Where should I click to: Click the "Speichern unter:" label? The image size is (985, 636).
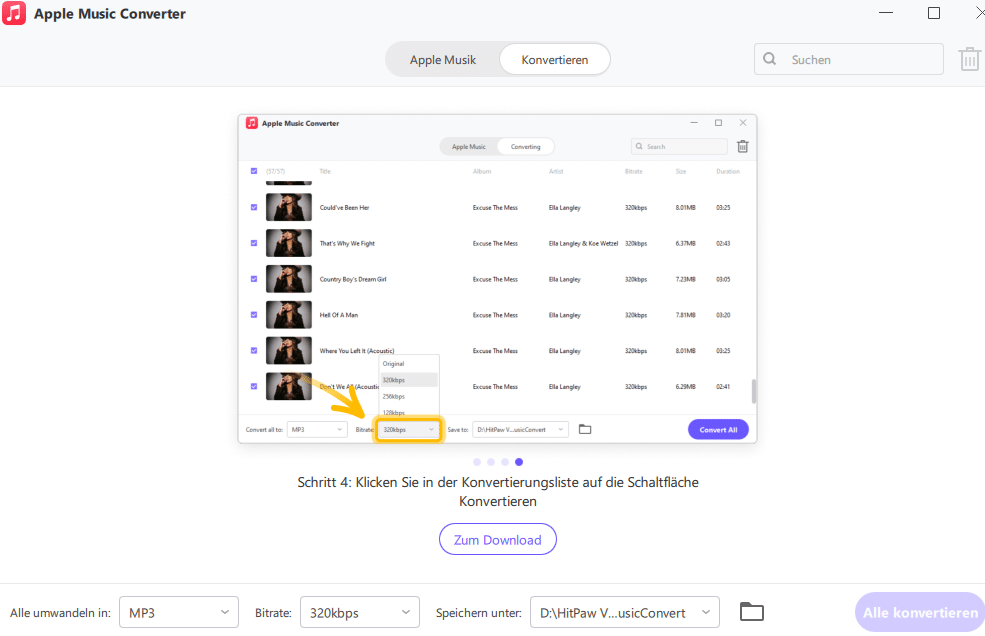coord(479,613)
